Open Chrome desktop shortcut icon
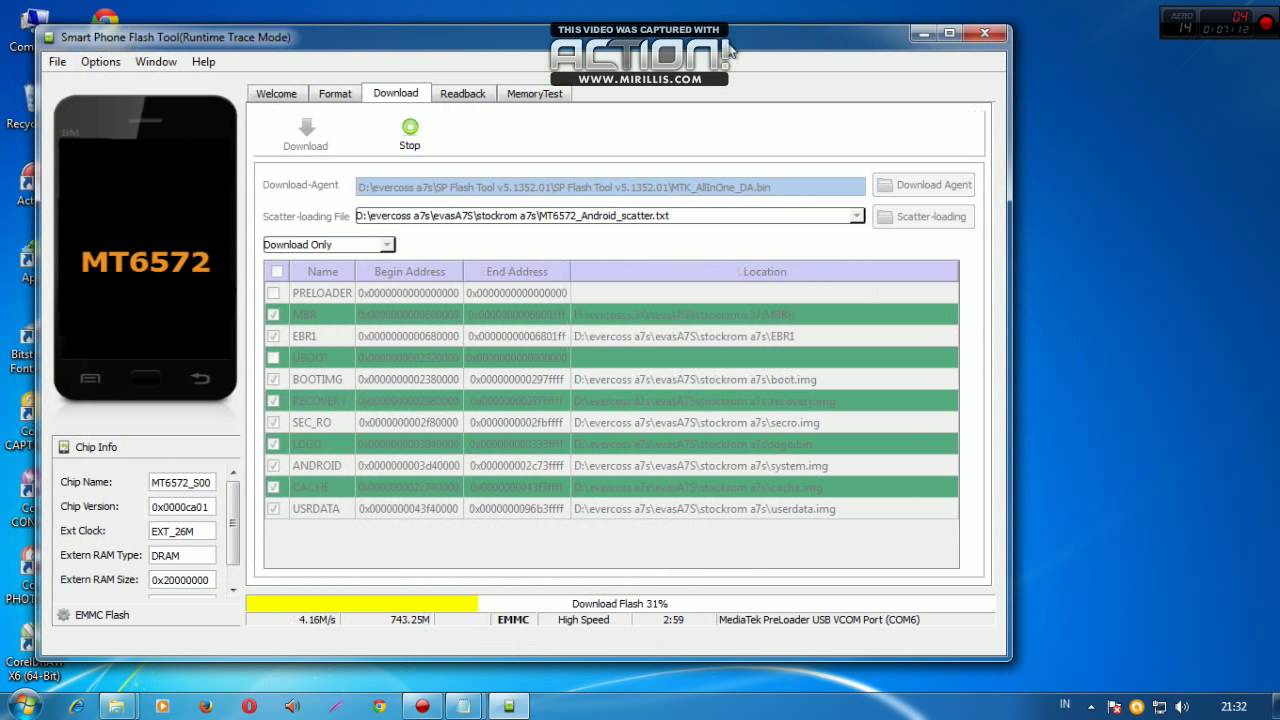Image resolution: width=1280 pixels, height=720 pixels. tap(104, 17)
